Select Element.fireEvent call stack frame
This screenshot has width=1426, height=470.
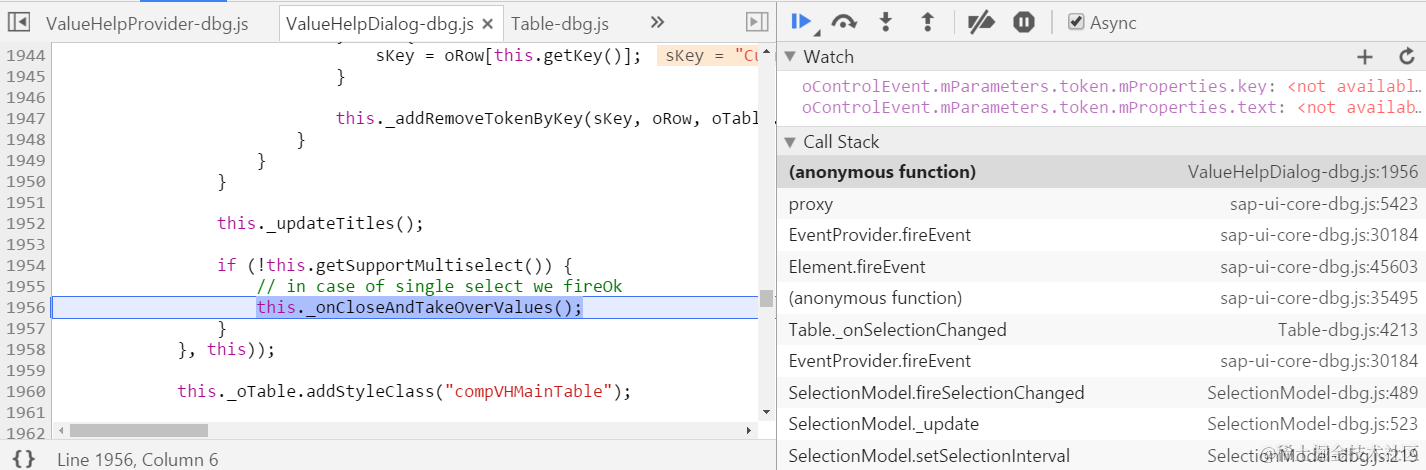click(1102, 267)
